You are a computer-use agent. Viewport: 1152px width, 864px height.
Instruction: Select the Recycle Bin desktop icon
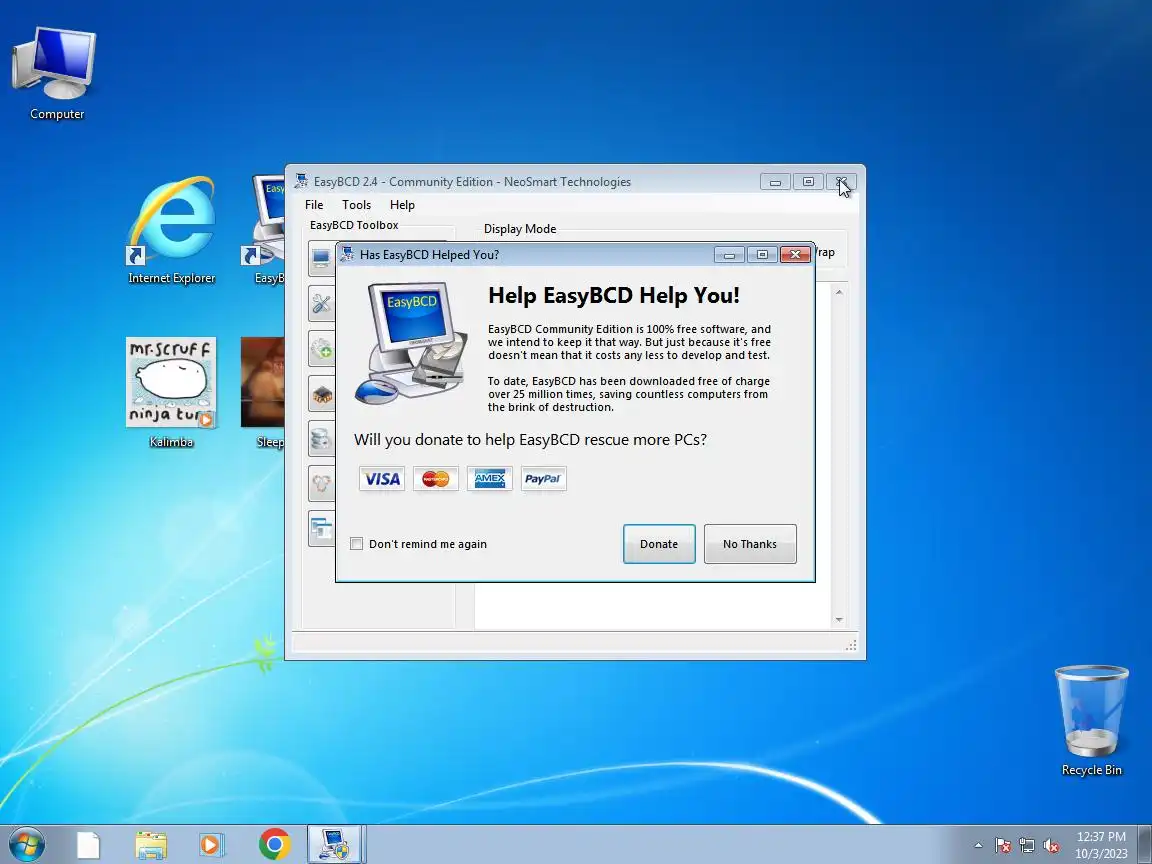tap(1091, 720)
